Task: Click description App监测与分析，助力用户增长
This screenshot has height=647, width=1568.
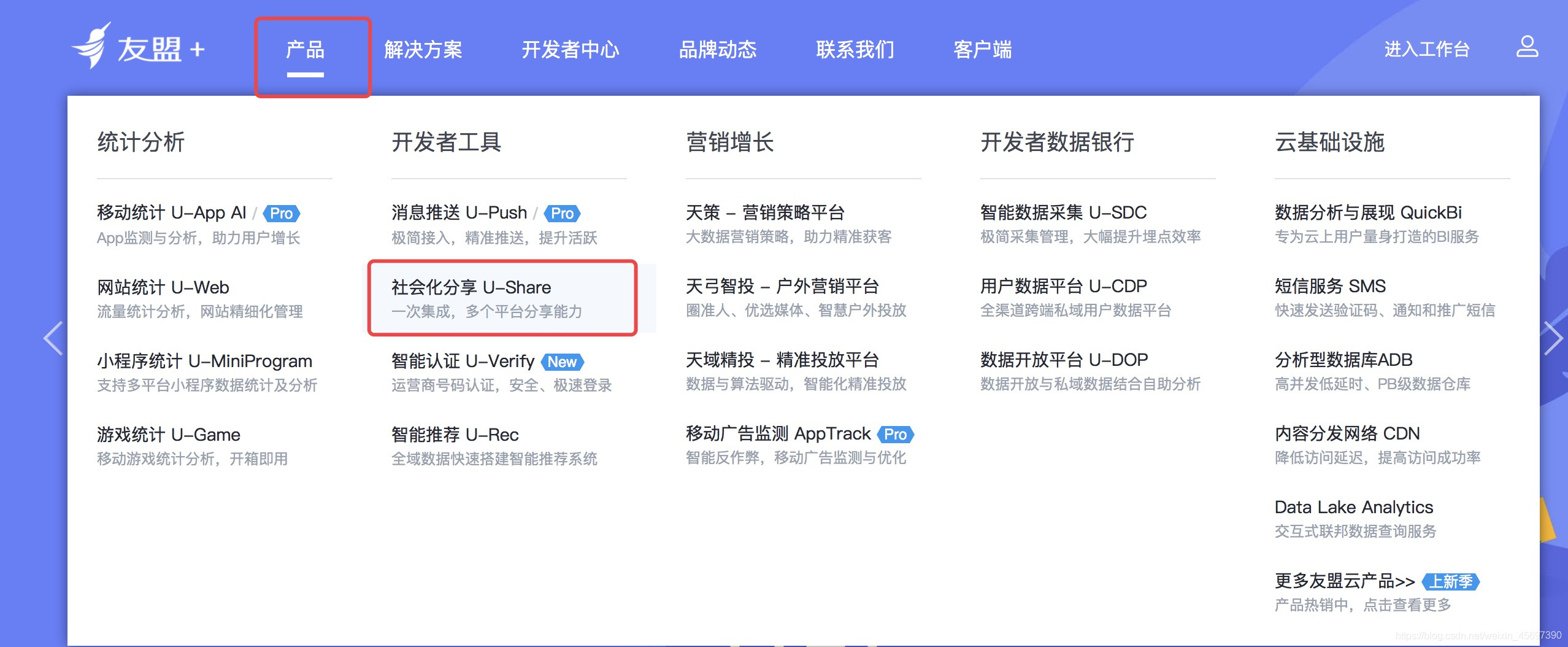Action: 199,238
